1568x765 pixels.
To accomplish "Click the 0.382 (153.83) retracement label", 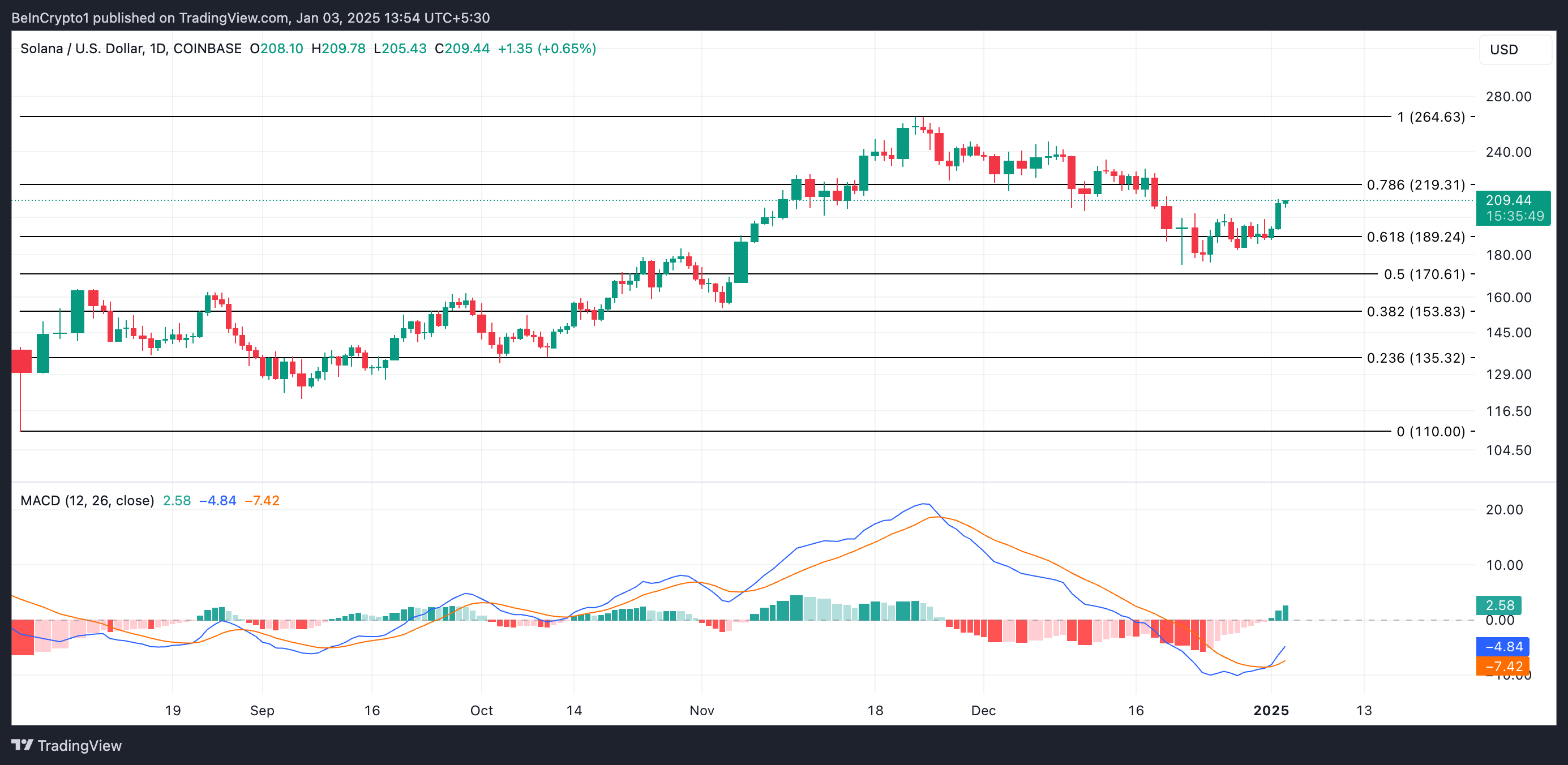I will click(x=1415, y=312).
